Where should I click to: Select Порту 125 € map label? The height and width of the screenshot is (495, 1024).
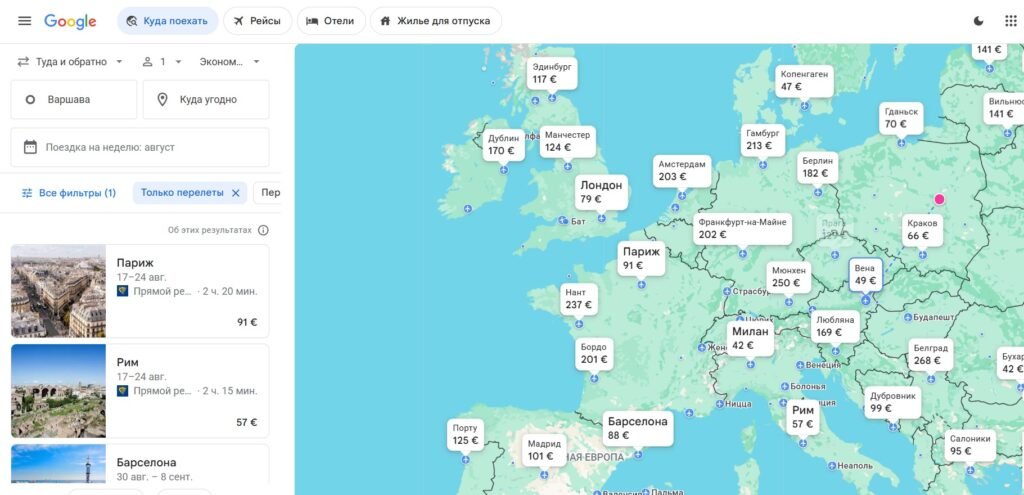click(x=465, y=435)
